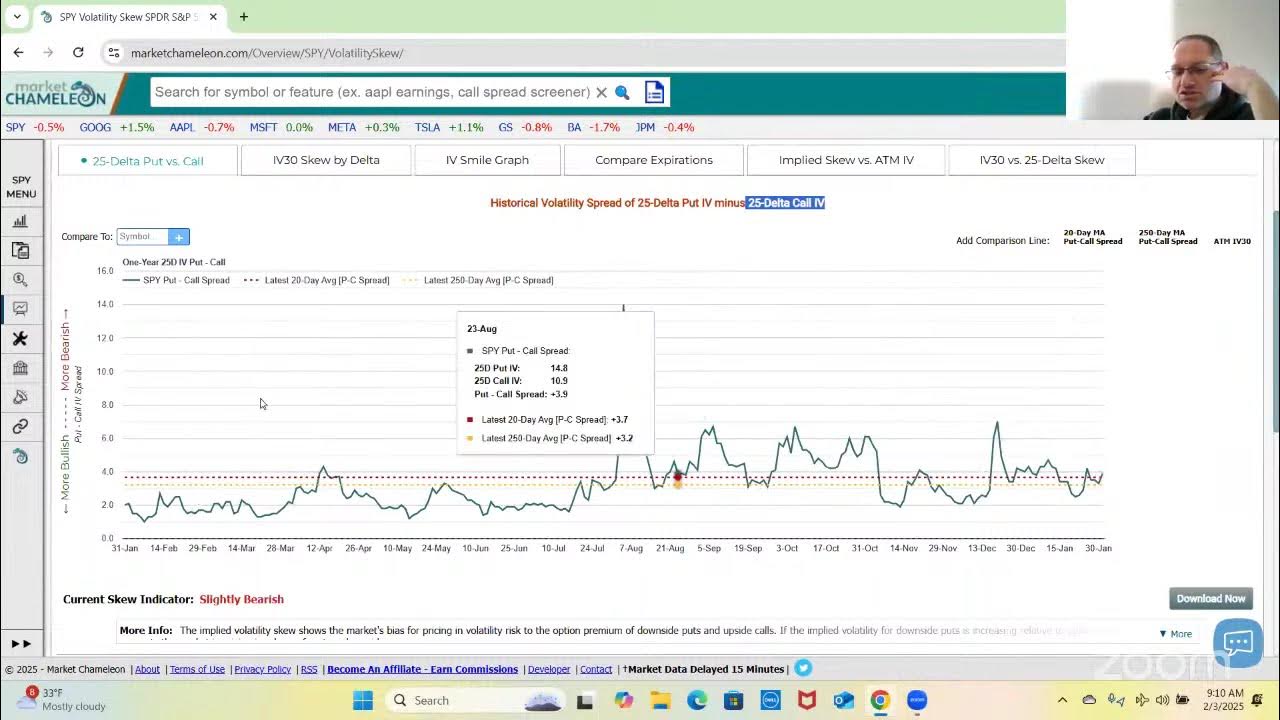Screen dimensions: 1280x720
Task: Open the Twitter icon in the footer
Action: click(803, 668)
